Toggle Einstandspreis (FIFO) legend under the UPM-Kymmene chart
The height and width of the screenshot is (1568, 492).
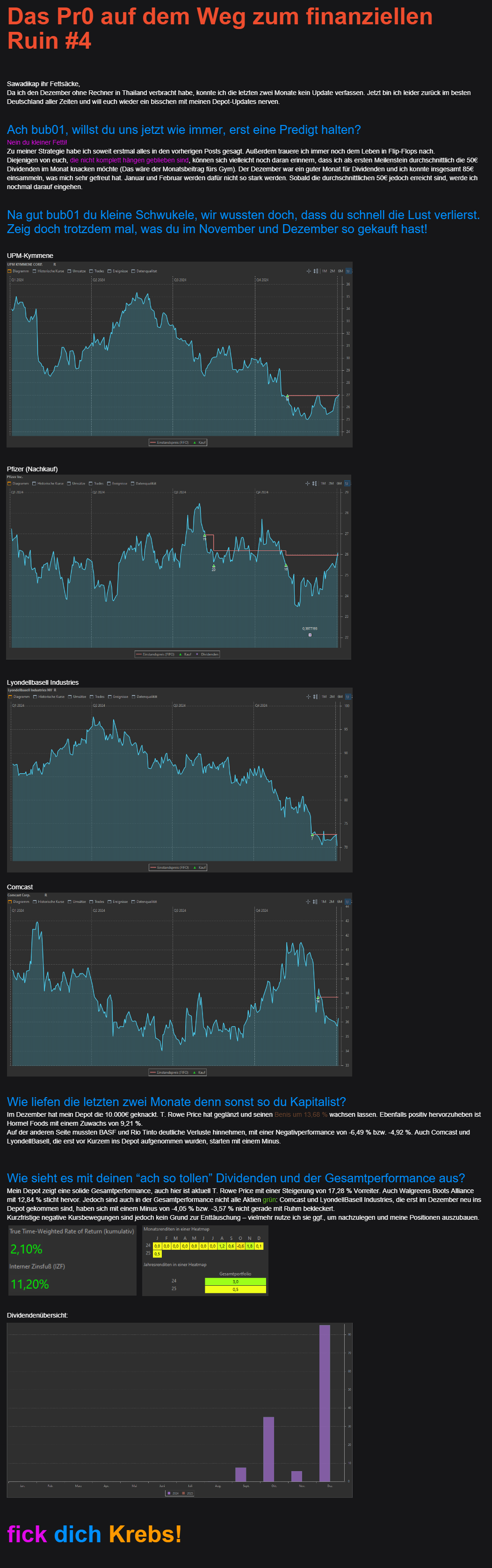[x=170, y=442]
